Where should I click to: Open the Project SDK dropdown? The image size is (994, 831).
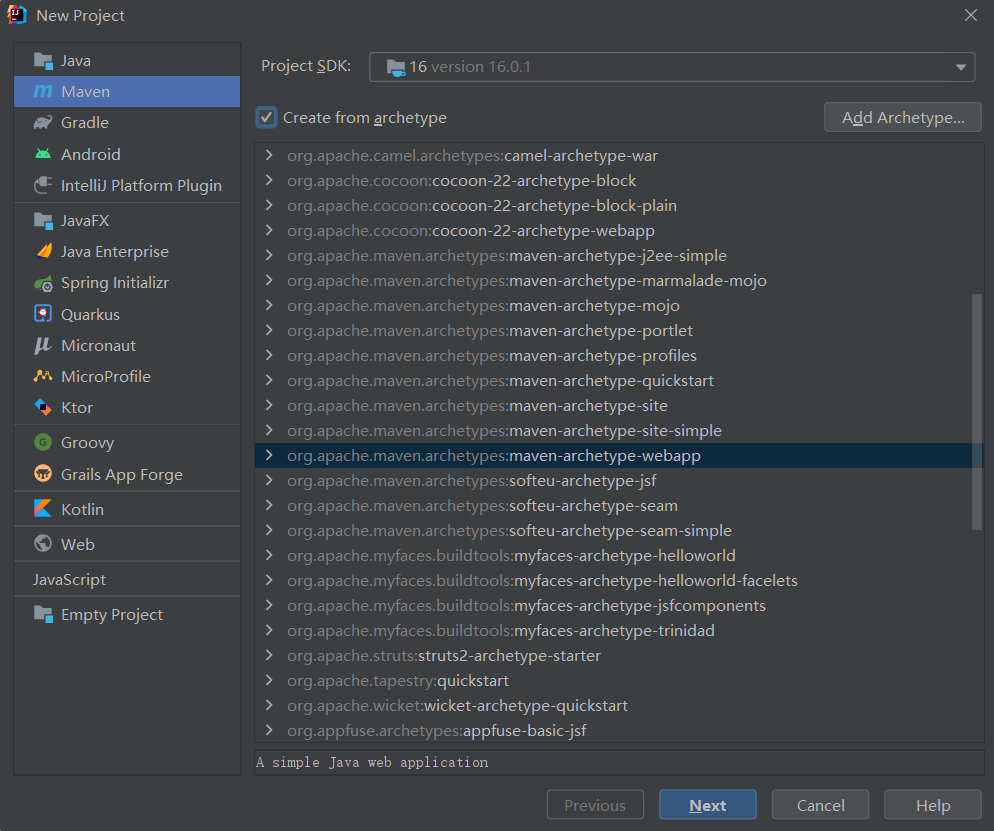tap(671, 67)
